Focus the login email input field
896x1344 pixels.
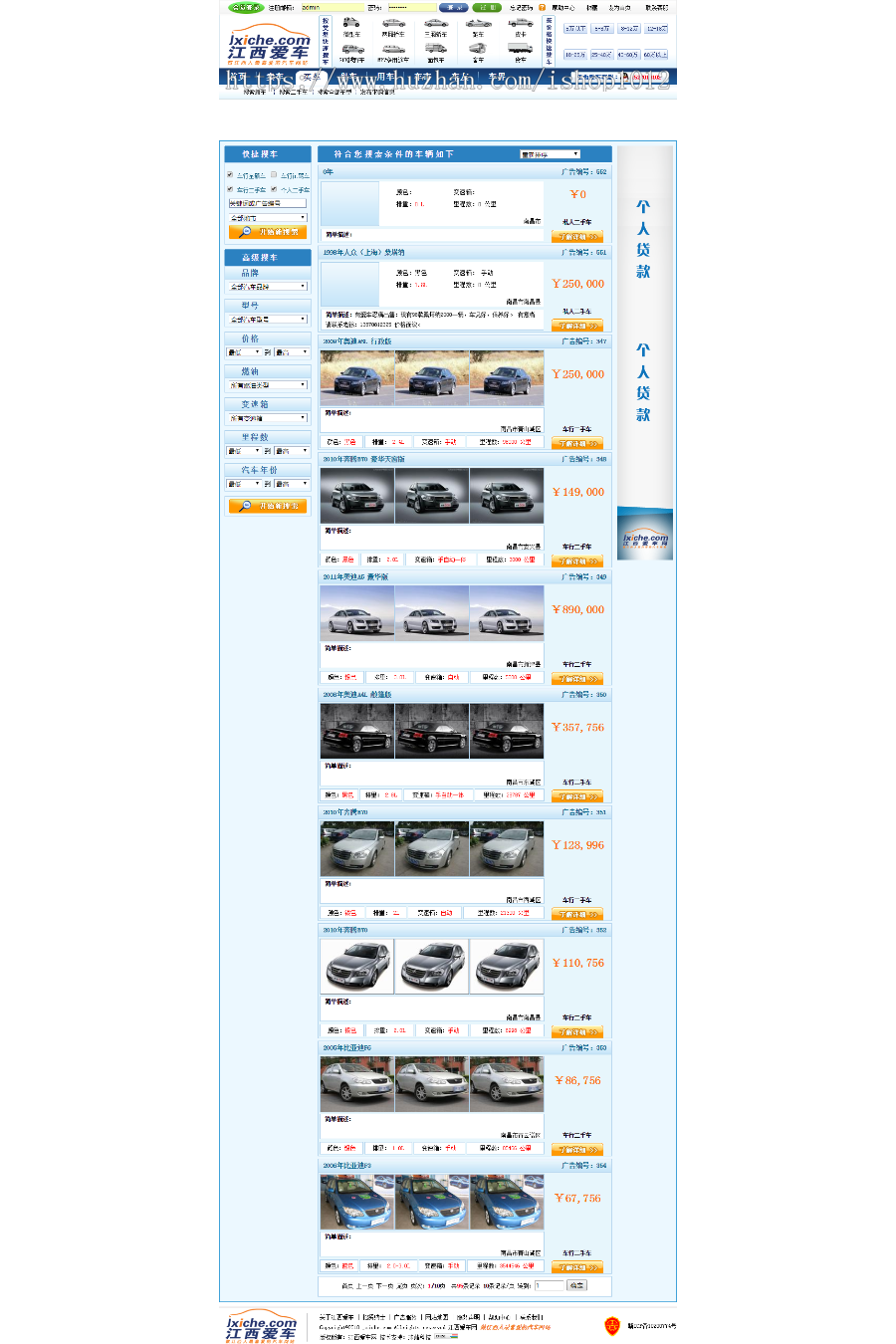332,7
